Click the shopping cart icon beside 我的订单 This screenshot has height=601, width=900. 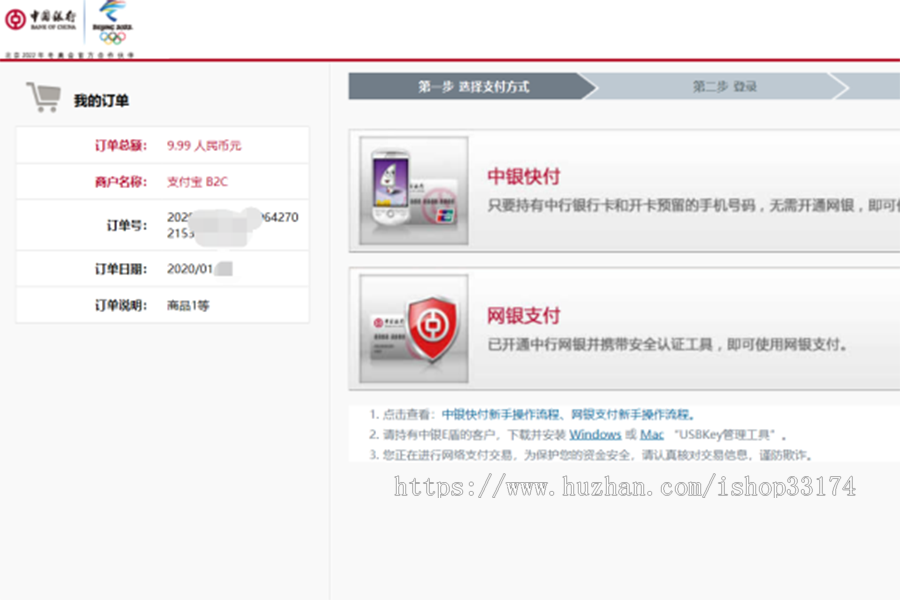click(43, 98)
